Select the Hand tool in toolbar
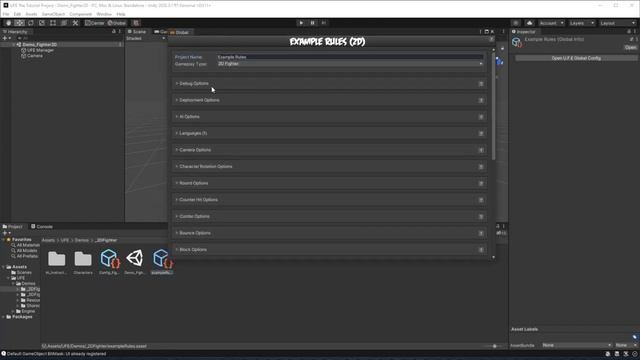640x360 pixels. pos(9,23)
